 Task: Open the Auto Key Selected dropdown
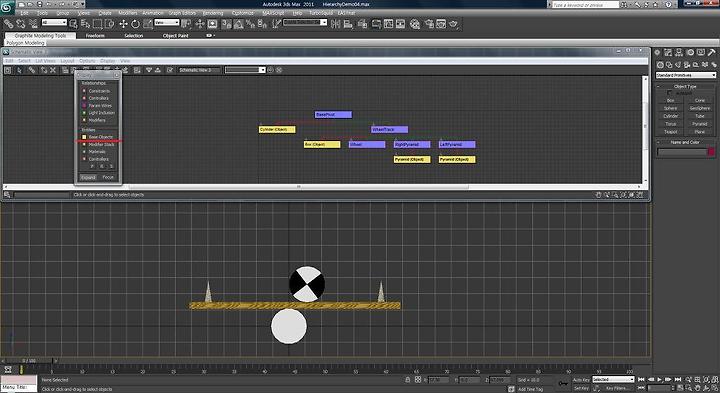coord(613,380)
